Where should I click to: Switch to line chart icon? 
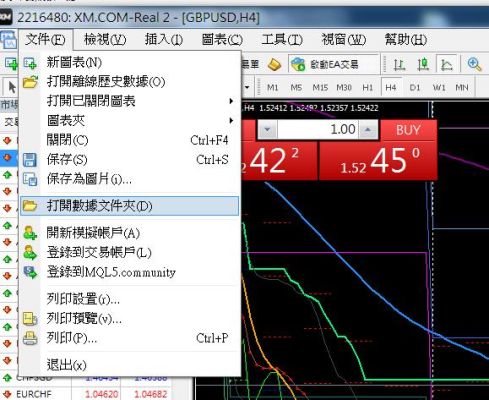coord(446,64)
